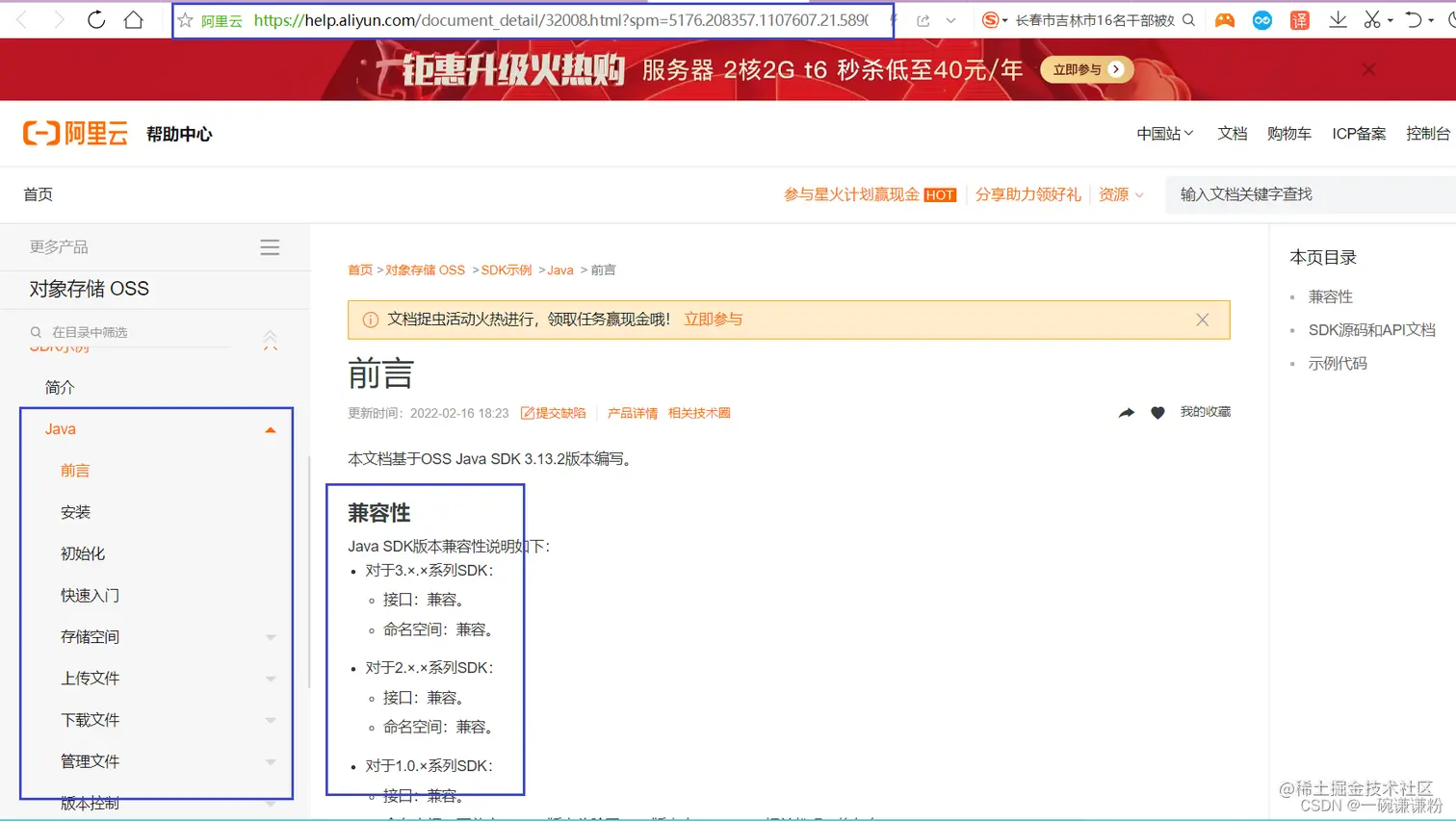Image resolution: width=1456 pixels, height=821 pixels.
Task: Open the game controller toolbar icon
Action: click(1225, 20)
